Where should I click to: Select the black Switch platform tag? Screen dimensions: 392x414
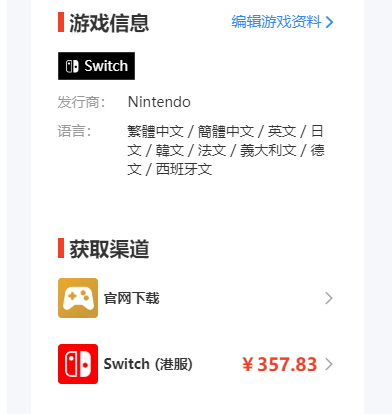click(x=96, y=66)
